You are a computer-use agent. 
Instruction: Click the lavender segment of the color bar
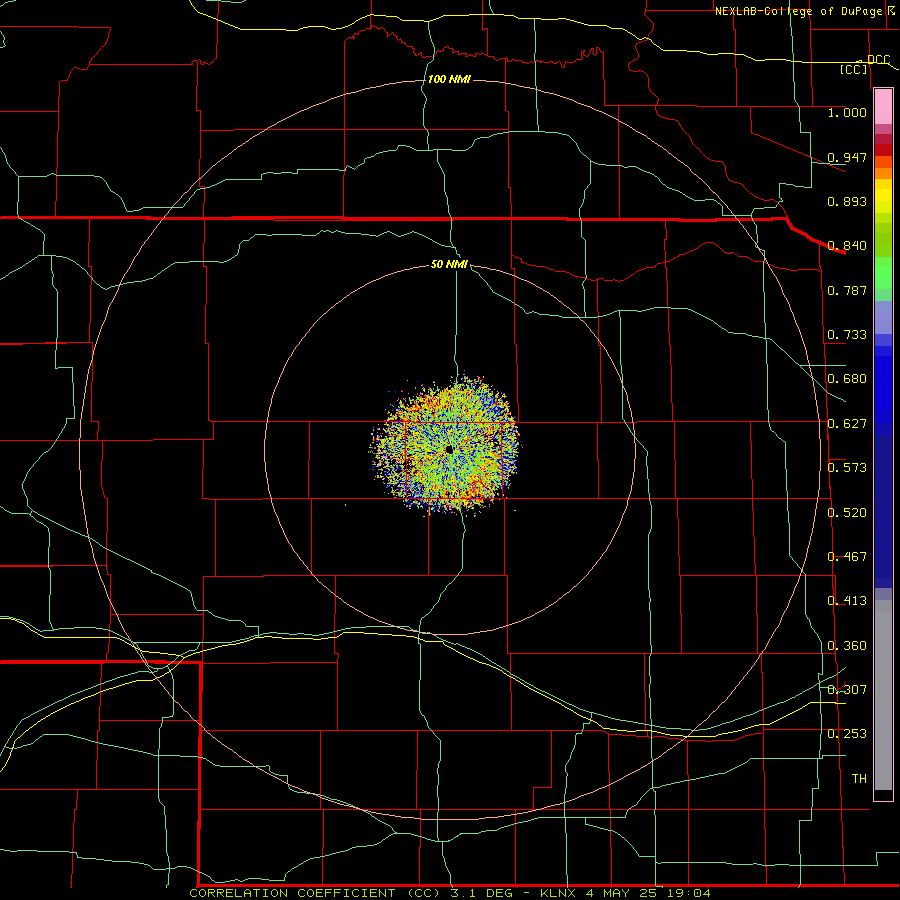[x=883, y=317]
